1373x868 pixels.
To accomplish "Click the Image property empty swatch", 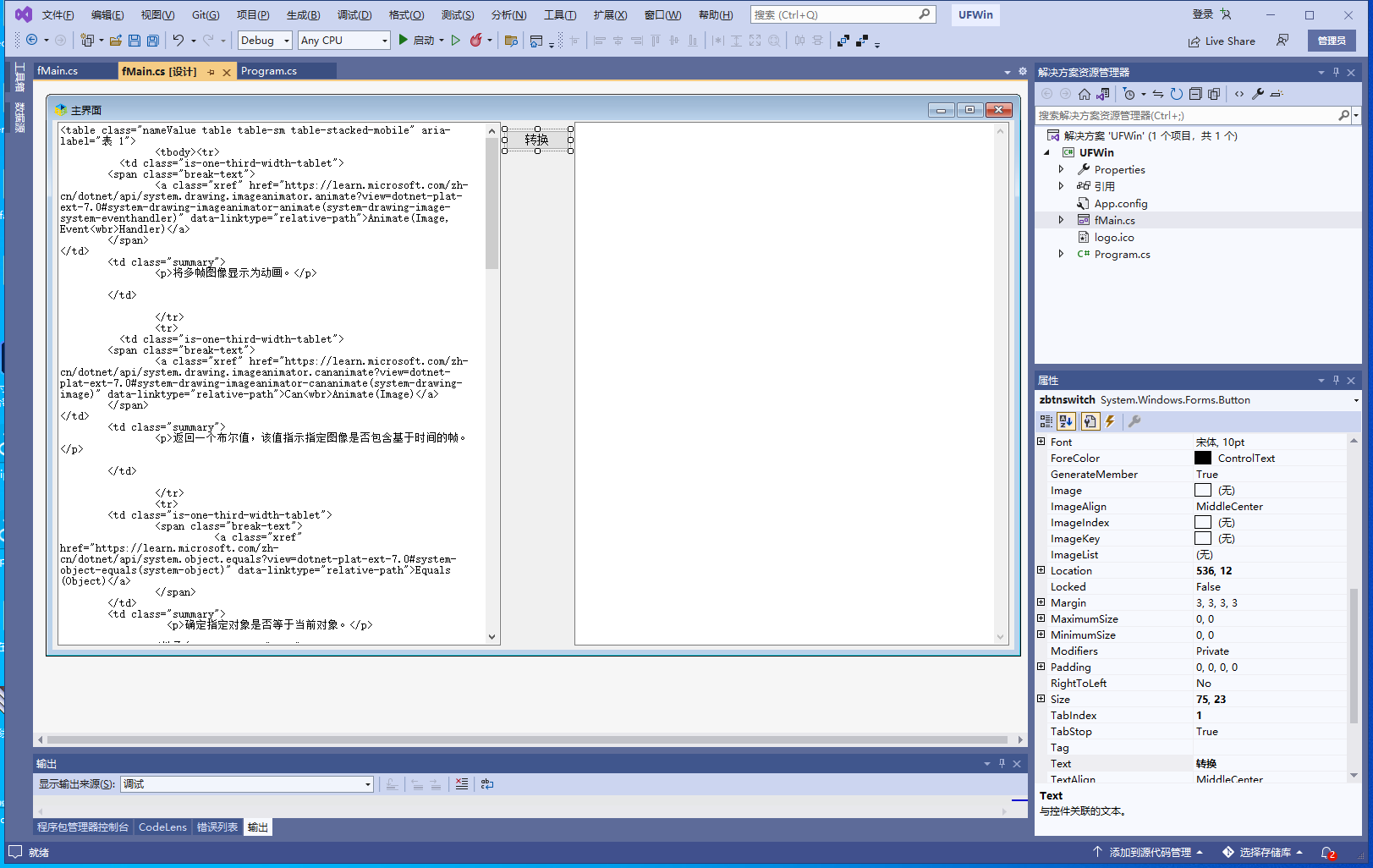I will click(x=1202, y=490).
